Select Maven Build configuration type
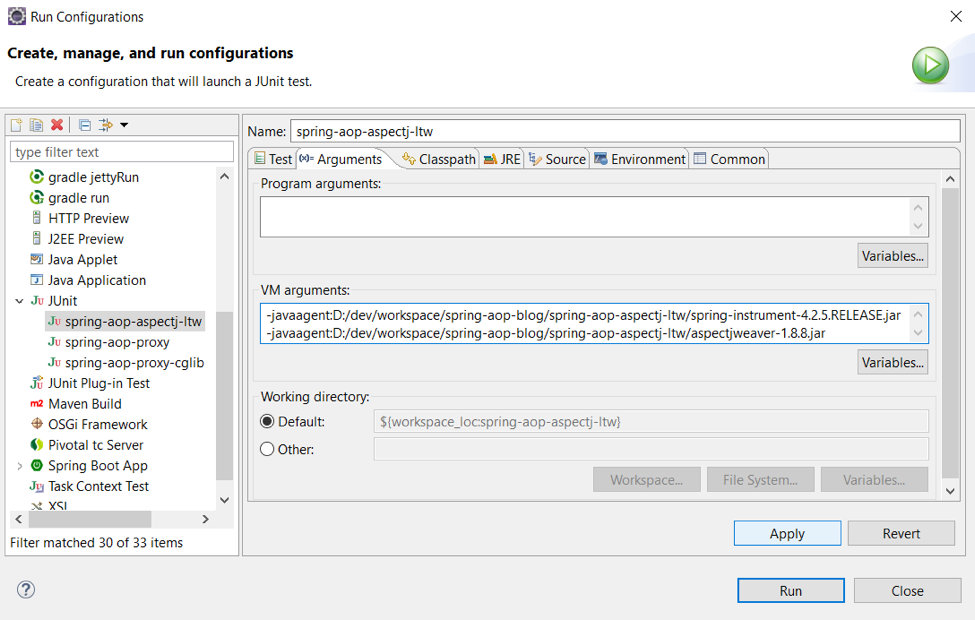Viewport: 975px width, 620px height. coord(85,404)
